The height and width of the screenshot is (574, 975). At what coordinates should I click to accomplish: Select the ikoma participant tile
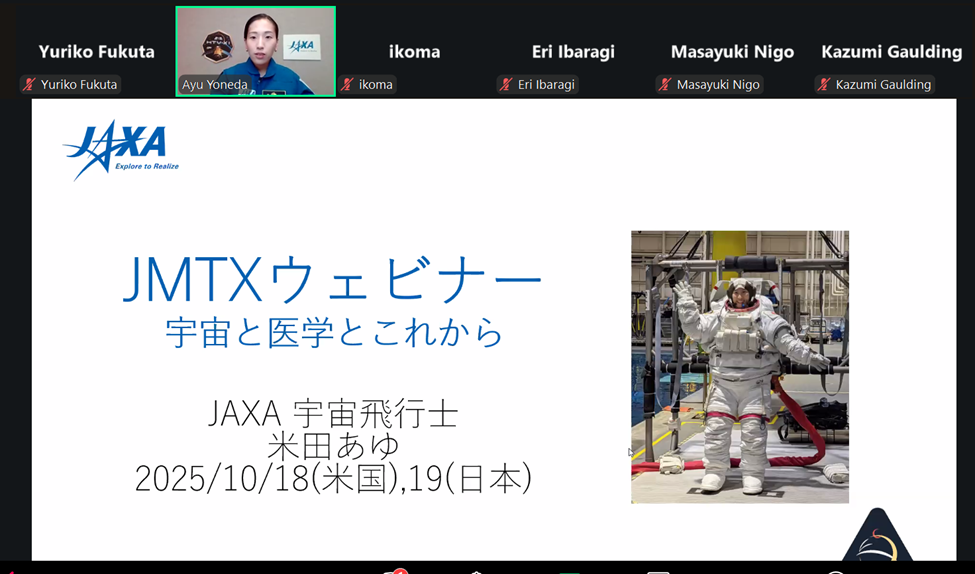point(414,52)
